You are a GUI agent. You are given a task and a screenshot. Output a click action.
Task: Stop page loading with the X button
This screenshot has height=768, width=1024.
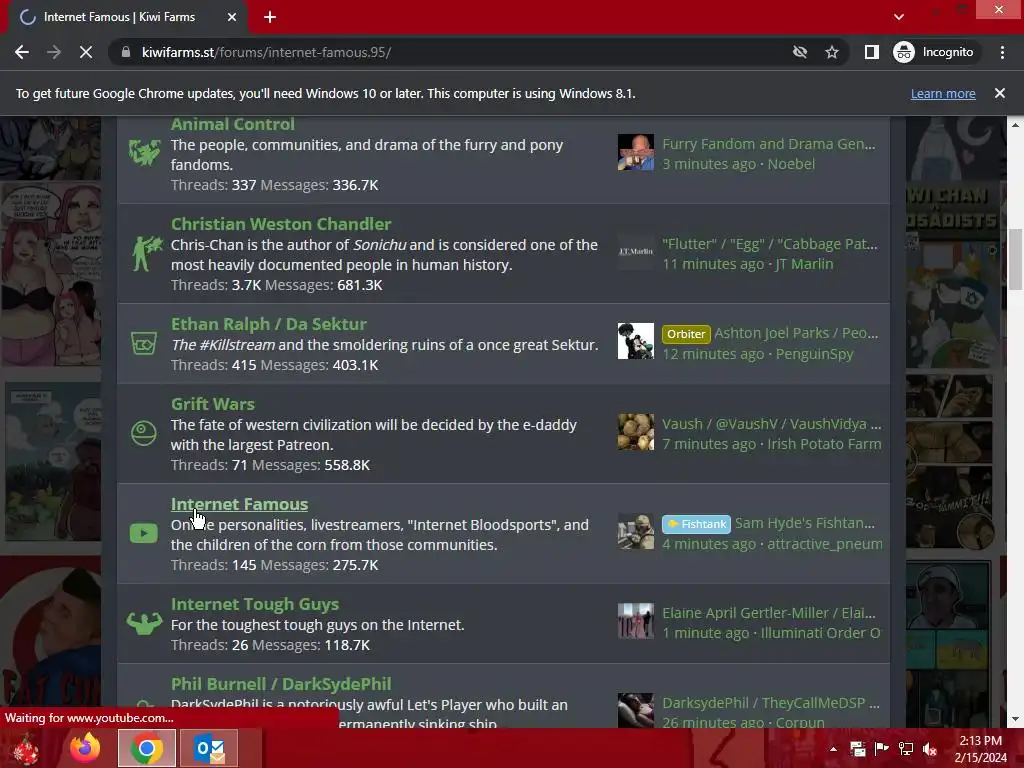pos(86,52)
